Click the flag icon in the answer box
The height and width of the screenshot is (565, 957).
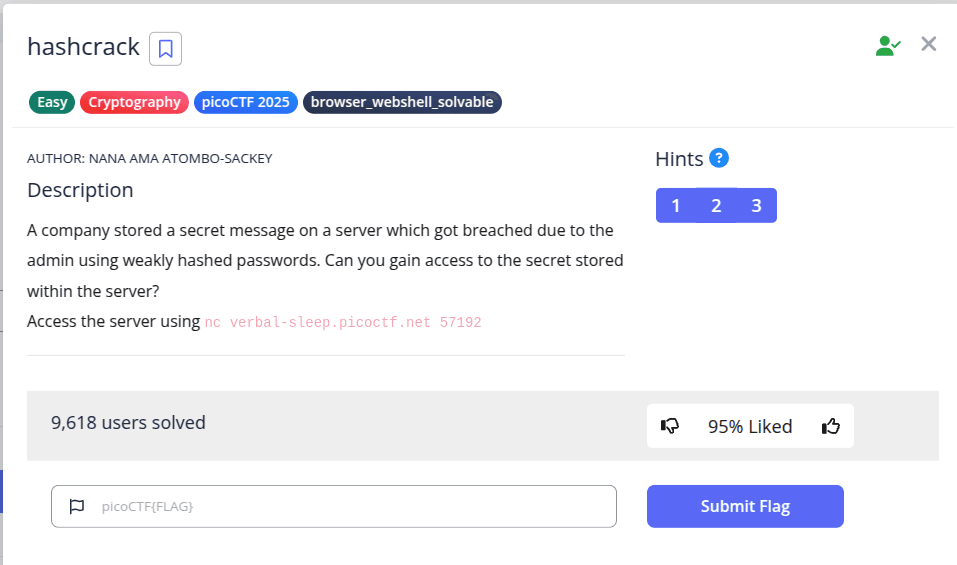(x=77, y=506)
